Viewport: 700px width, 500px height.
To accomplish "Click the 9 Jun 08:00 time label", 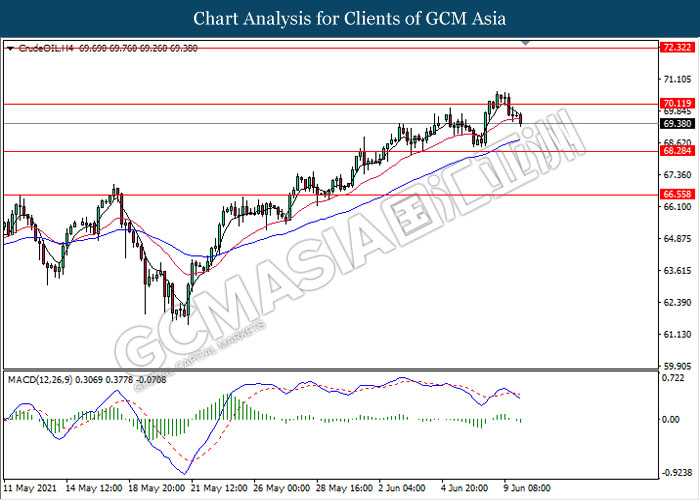I will [x=527, y=488].
